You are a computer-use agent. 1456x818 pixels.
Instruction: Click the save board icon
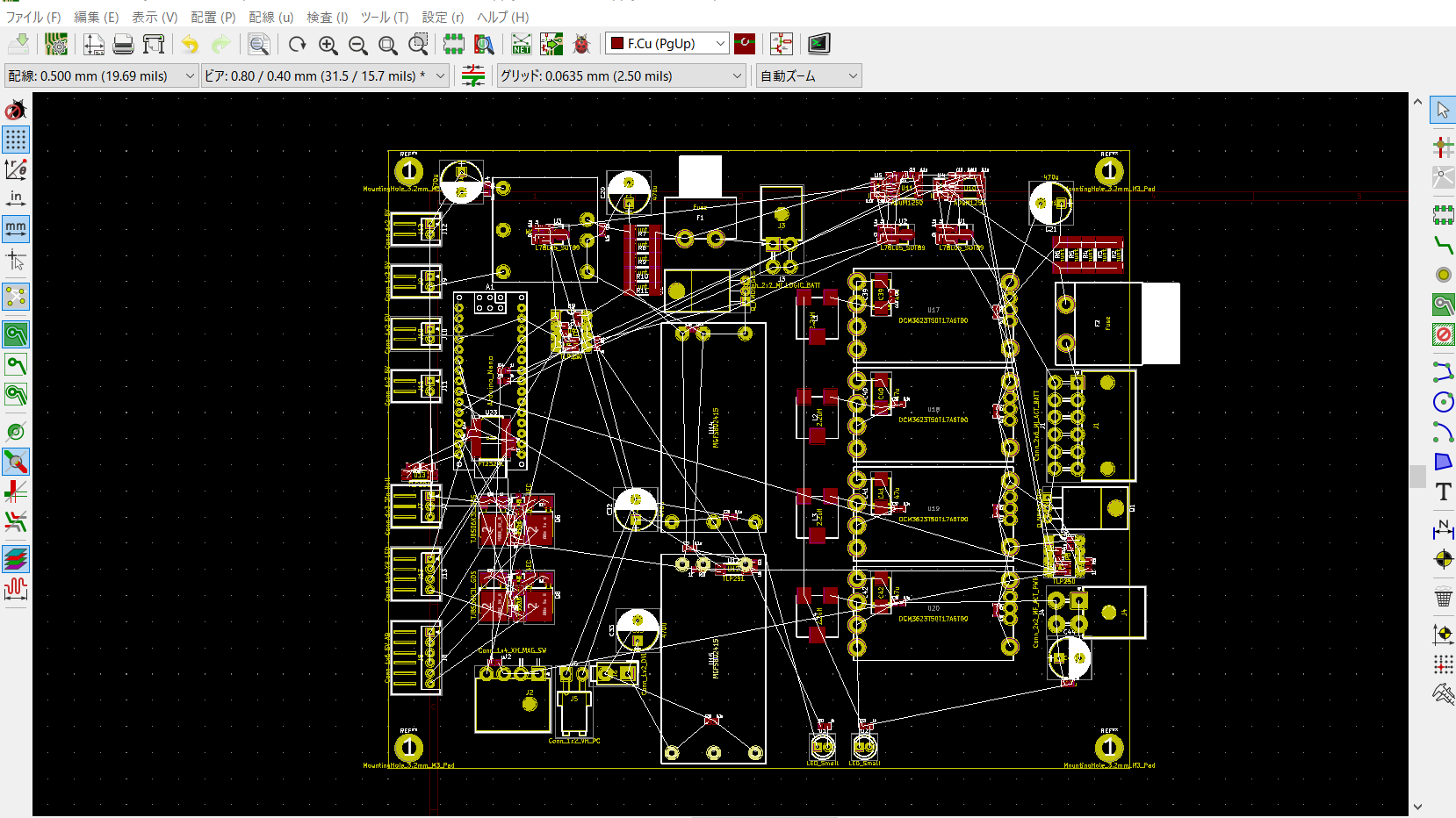coord(18,44)
